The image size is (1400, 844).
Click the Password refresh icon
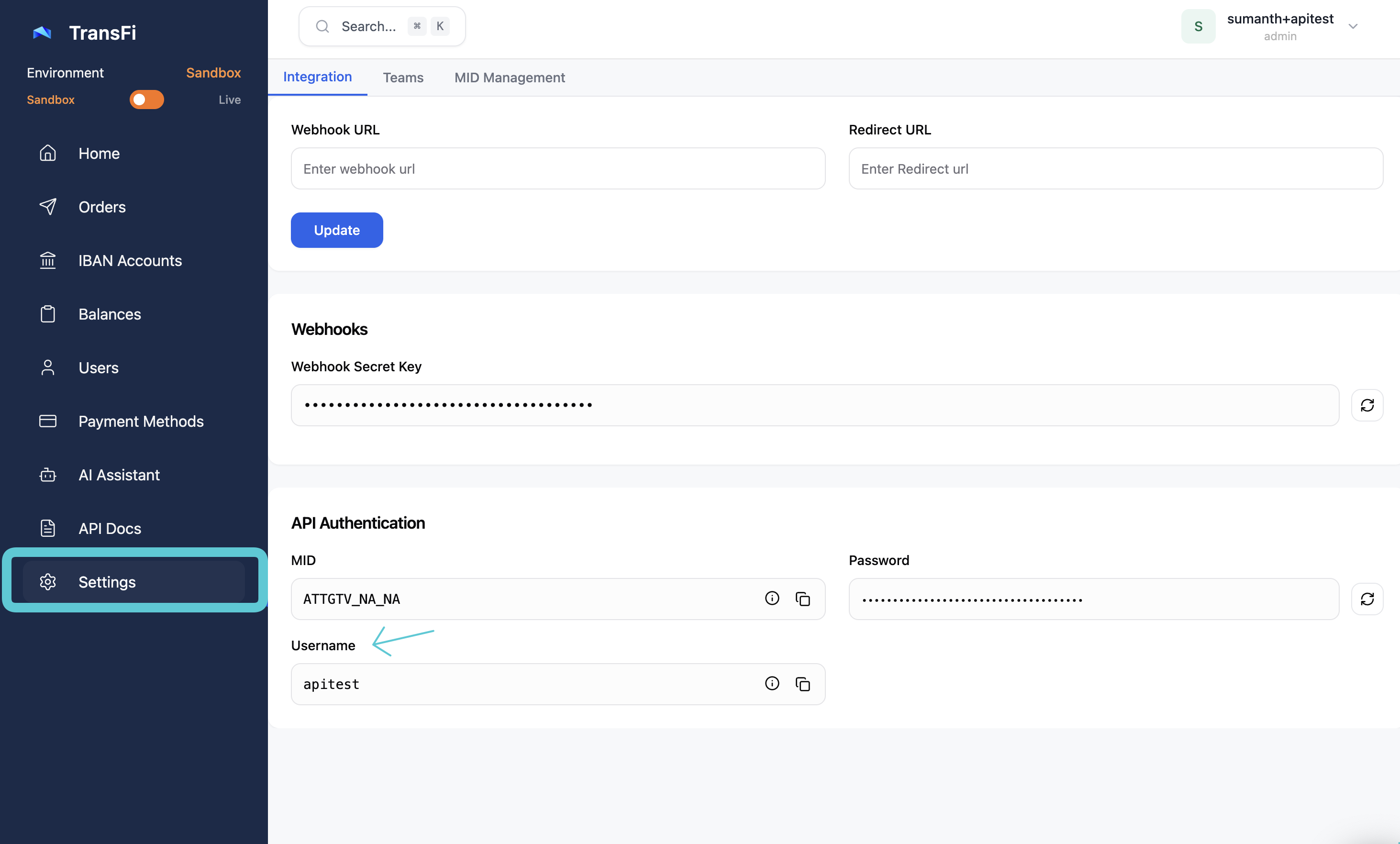(1367, 599)
